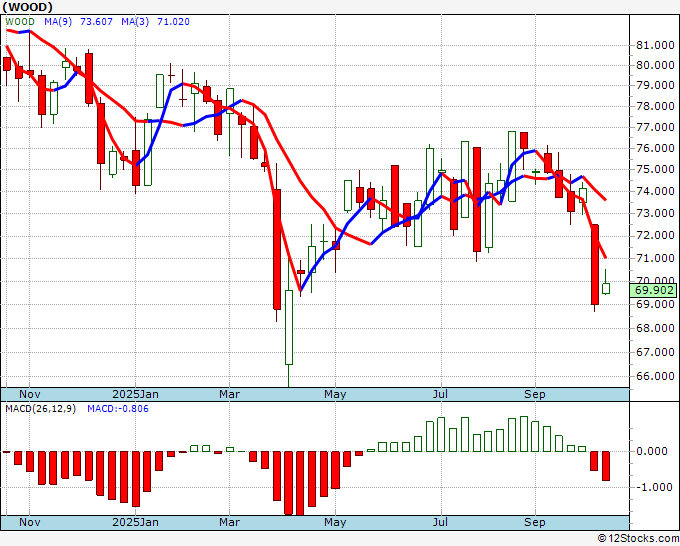The height and width of the screenshot is (546, 680).
Task: Select the MA(9) legend label
Action: click(x=58, y=22)
